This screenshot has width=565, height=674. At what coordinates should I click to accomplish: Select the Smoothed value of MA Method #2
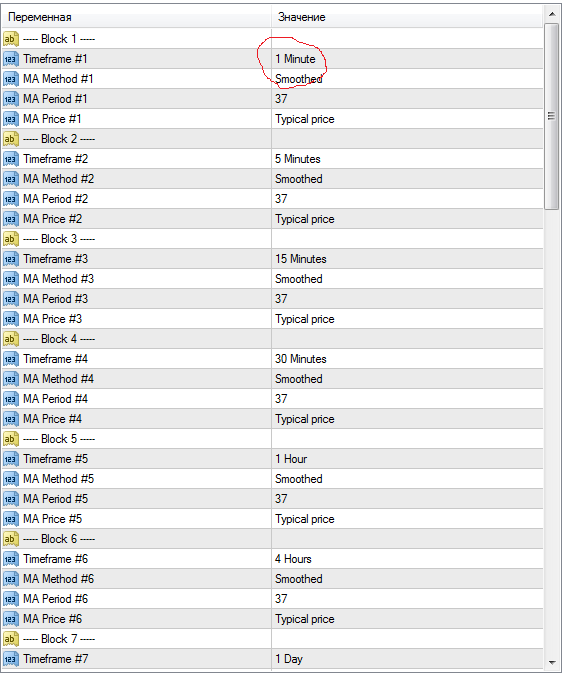pyautogui.click(x=299, y=179)
